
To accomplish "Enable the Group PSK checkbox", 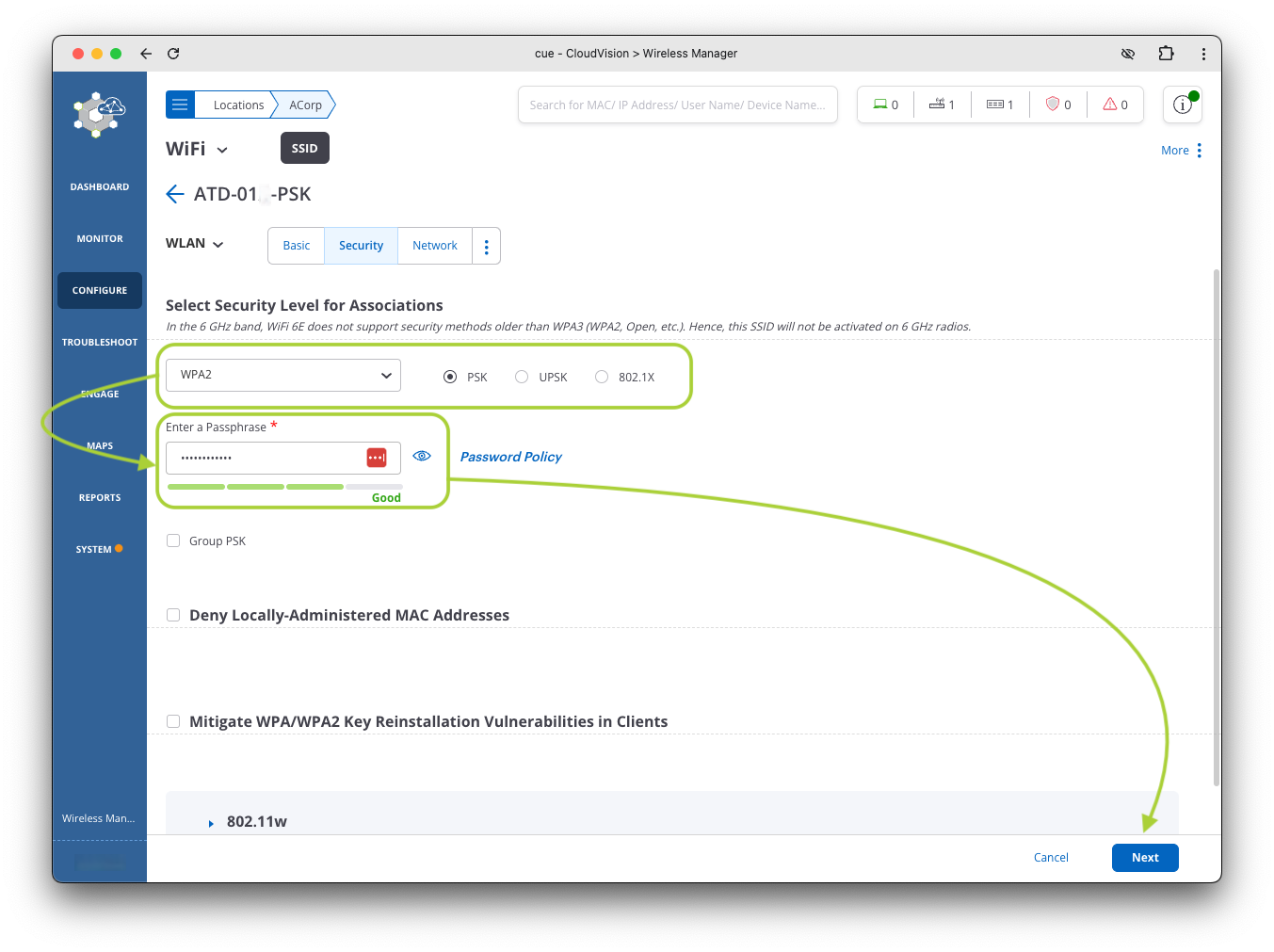I will click(x=173, y=541).
